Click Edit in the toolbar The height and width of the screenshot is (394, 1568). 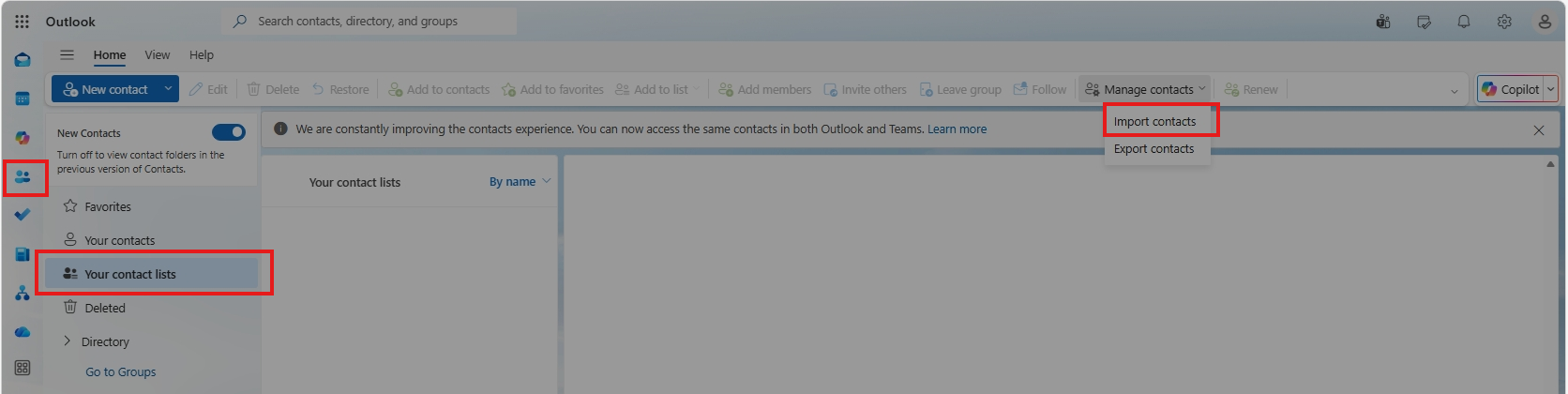tap(208, 89)
